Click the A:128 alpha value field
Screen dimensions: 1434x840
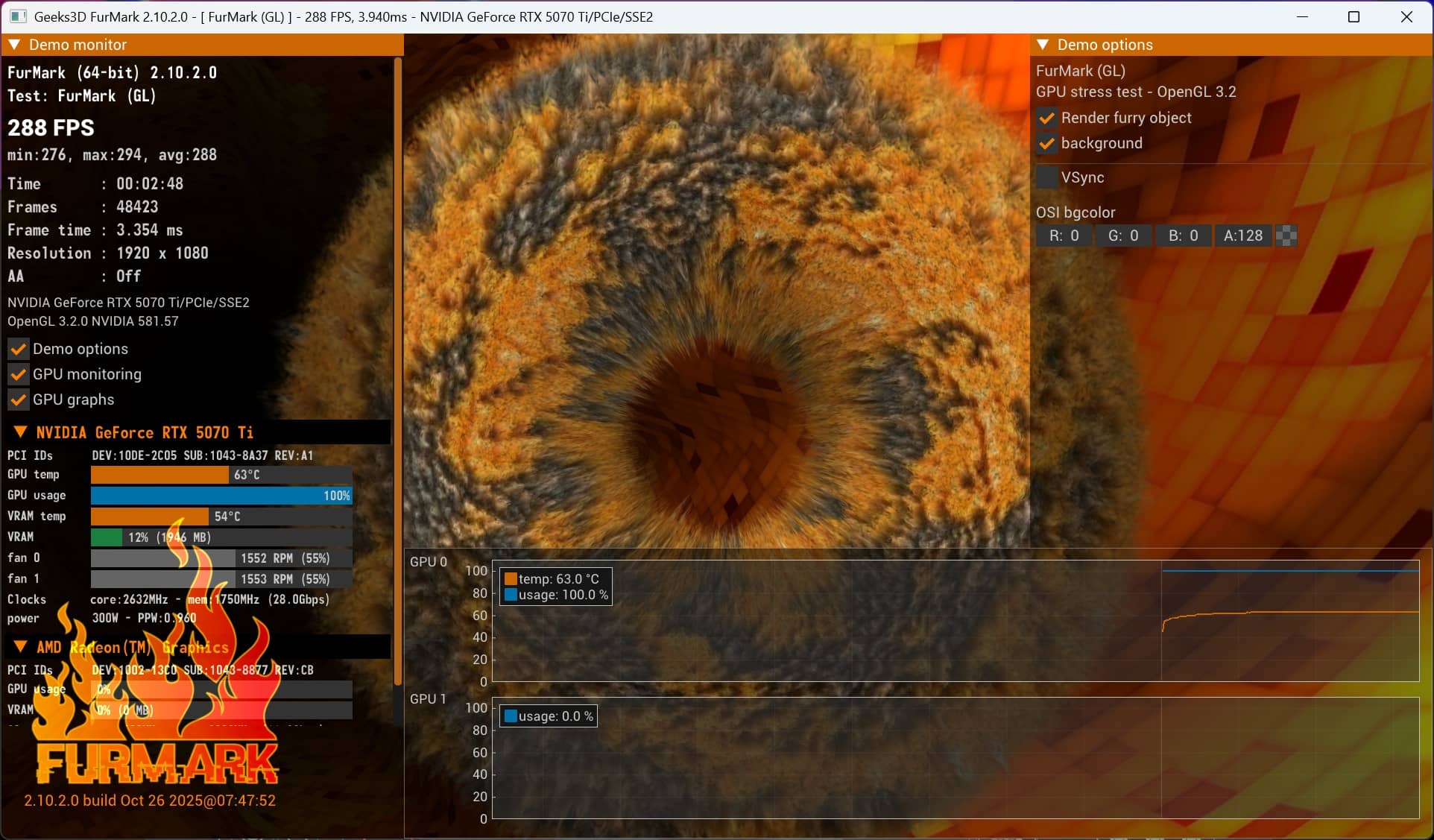(x=1242, y=236)
